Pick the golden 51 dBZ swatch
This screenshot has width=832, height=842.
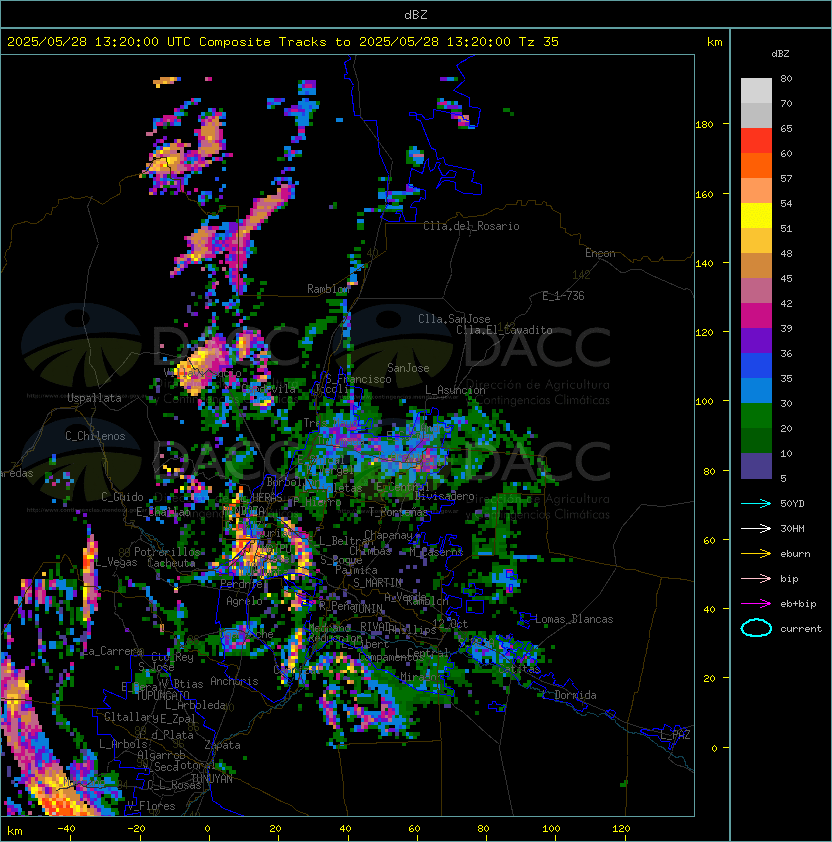(x=756, y=241)
